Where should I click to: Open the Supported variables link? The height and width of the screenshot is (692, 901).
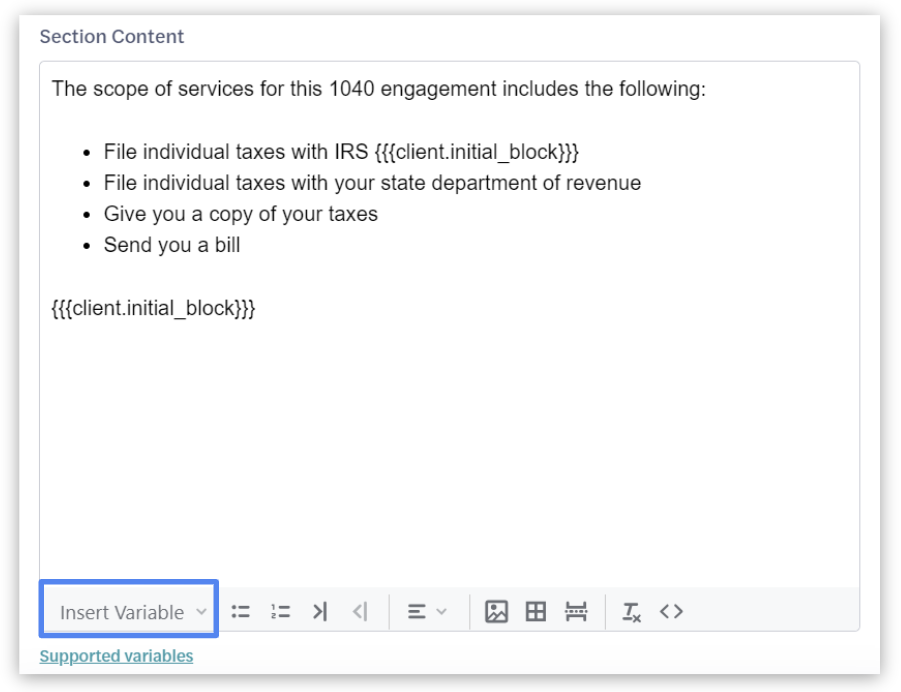coord(116,656)
